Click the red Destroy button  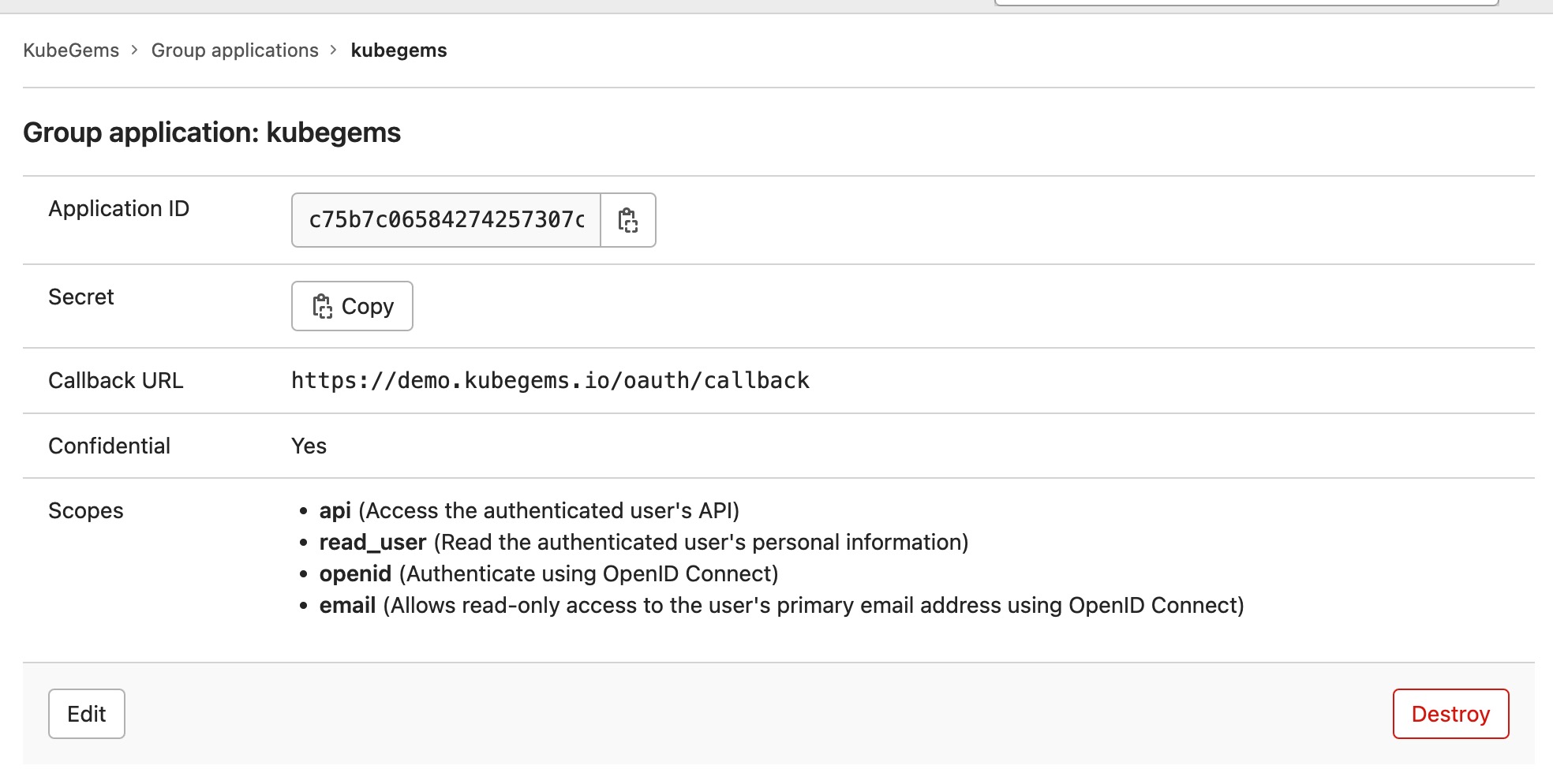click(1450, 714)
